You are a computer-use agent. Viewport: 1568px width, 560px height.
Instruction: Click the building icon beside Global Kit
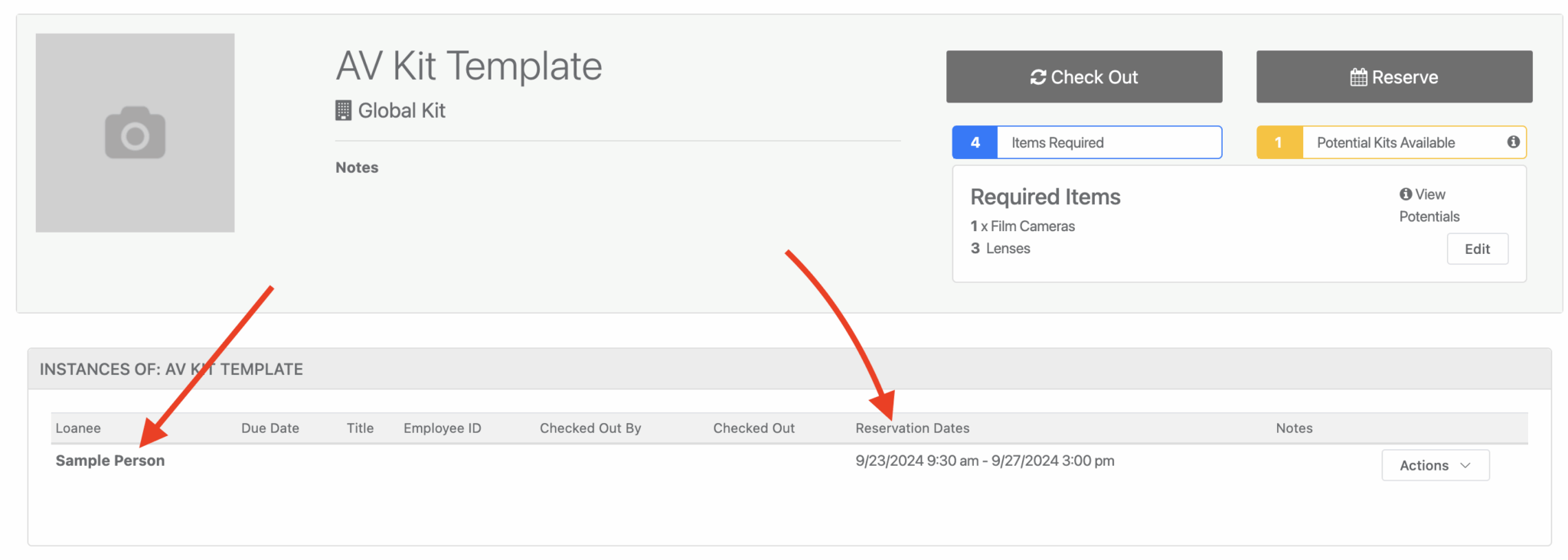pos(343,111)
